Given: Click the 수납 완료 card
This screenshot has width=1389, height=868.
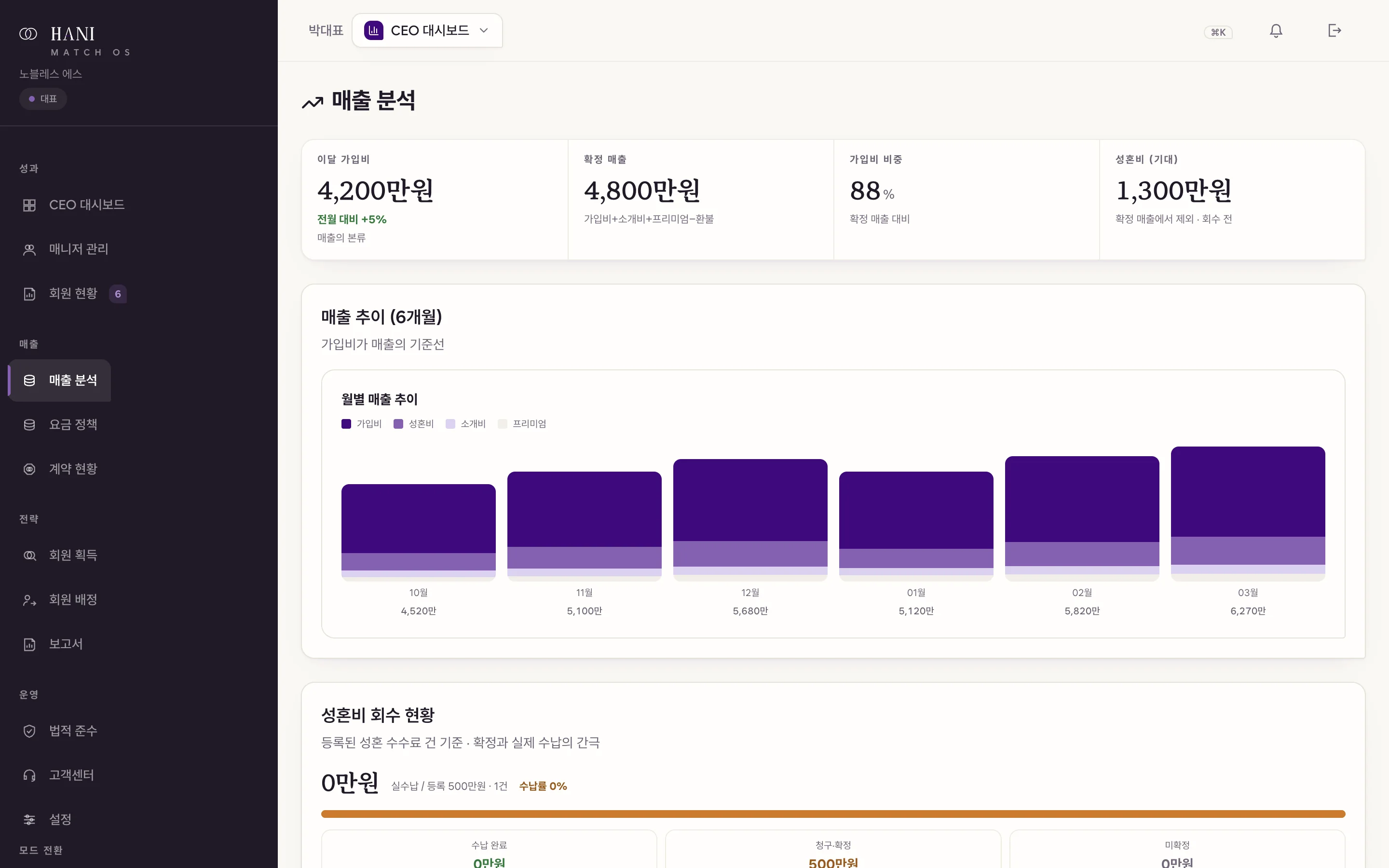Looking at the screenshot, I should coord(489,849).
